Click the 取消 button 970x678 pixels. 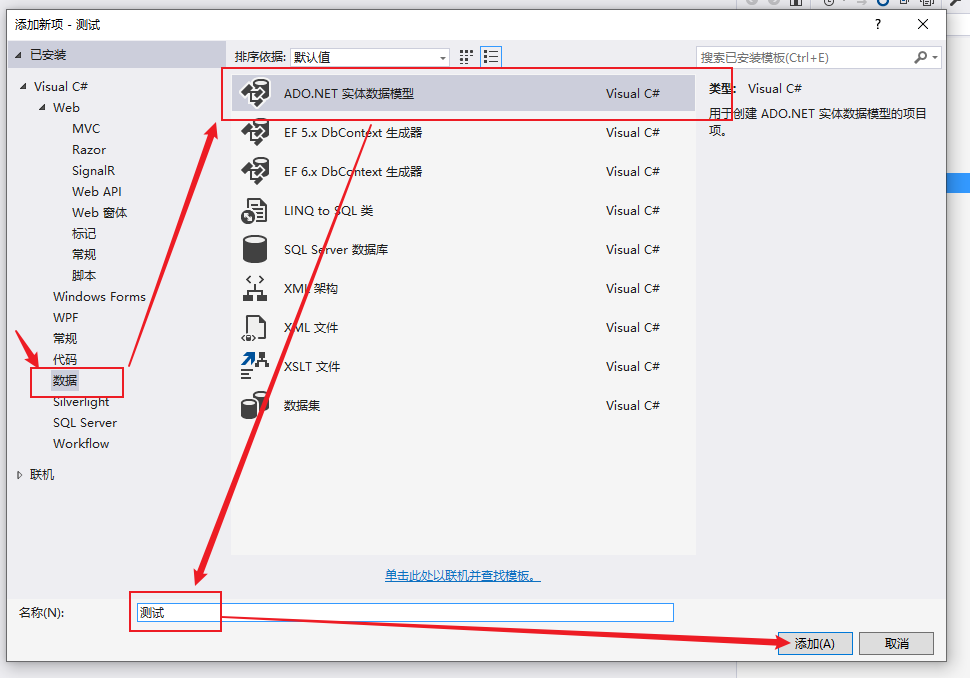coord(896,643)
